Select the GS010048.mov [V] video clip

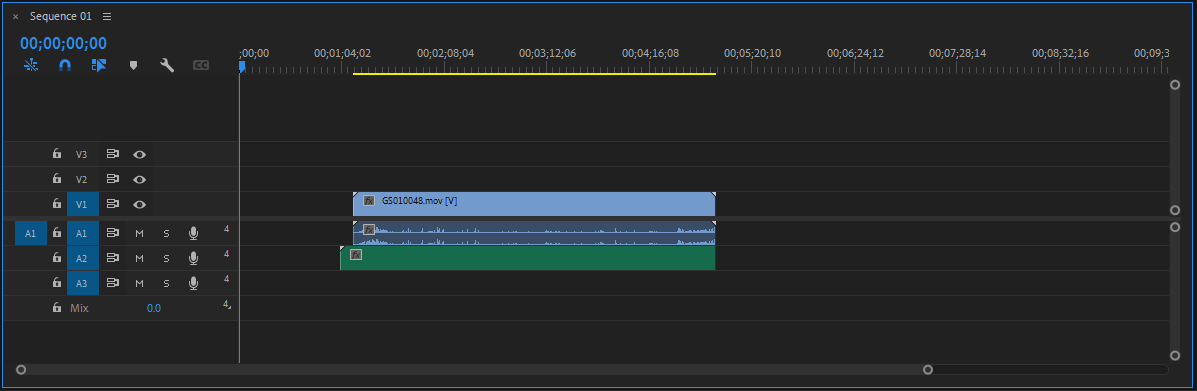point(534,204)
